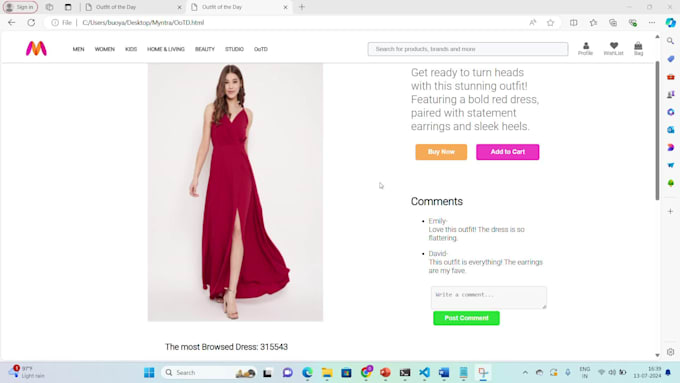
Task: Open Read aloud icon in address bar
Action: tap(533, 23)
